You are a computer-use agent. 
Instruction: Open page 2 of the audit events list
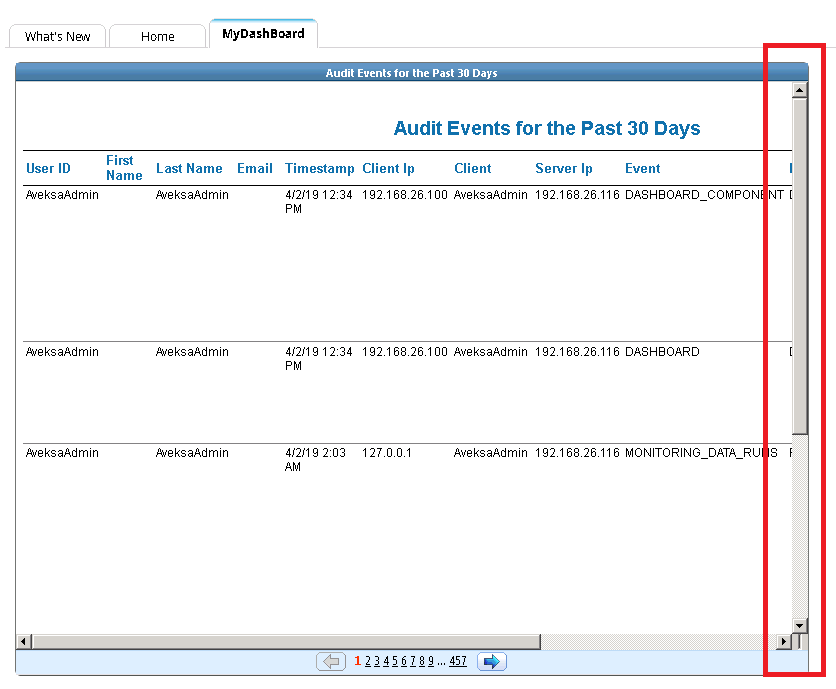pos(367,661)
